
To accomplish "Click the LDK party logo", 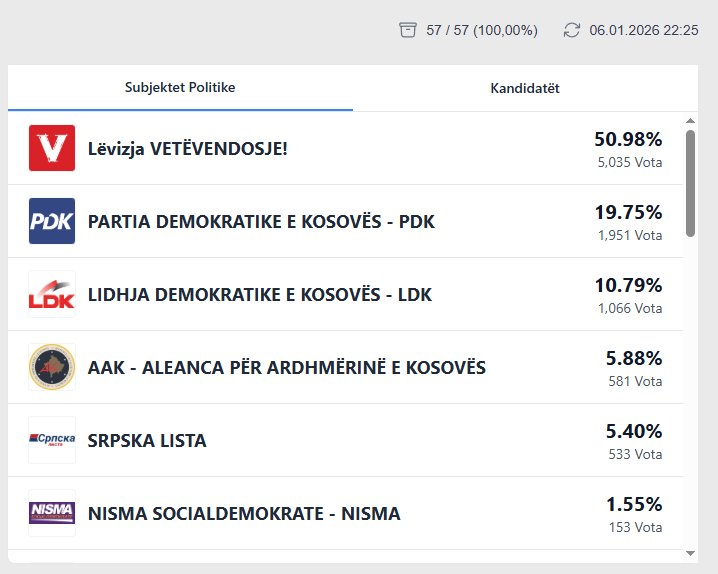I will pyautogui.click(x=52, y=294).
